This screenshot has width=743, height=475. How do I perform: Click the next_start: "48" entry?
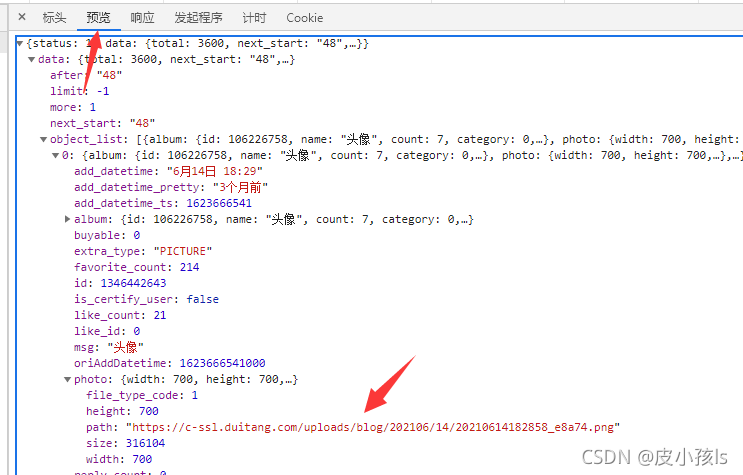[x=103, y=123]
